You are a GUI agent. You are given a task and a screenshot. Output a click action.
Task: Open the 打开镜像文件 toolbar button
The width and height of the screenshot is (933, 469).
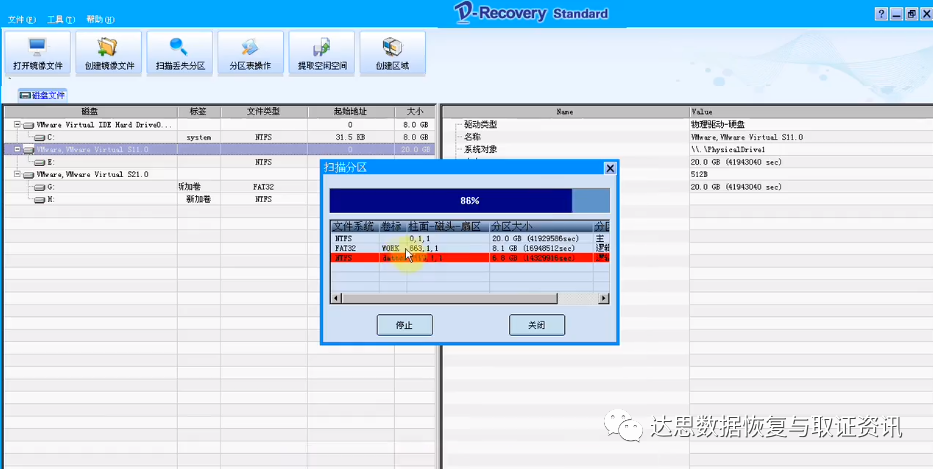pos(37,53)
